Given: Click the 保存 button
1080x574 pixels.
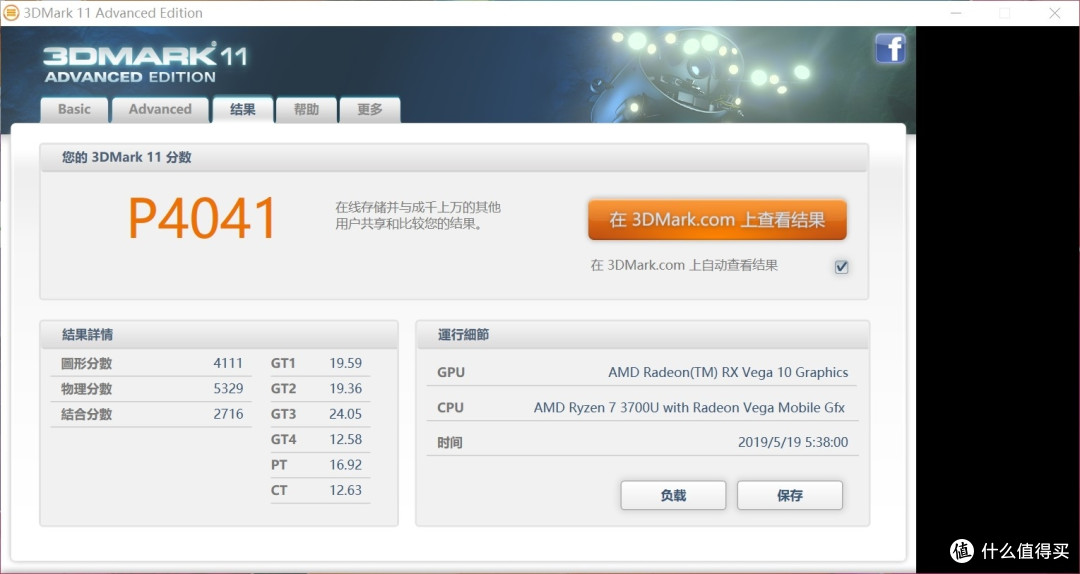Looking at the screenshot, I should 789,495.
